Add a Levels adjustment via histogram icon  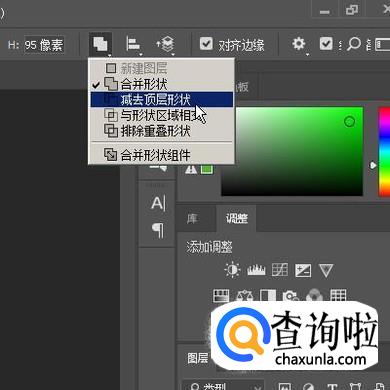pos(256,270)
